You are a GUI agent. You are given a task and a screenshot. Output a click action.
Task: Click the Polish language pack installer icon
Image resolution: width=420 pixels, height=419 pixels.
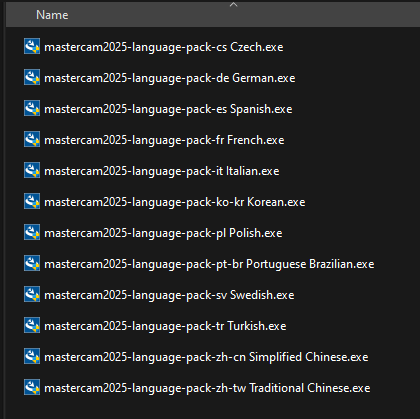(32, 232)
